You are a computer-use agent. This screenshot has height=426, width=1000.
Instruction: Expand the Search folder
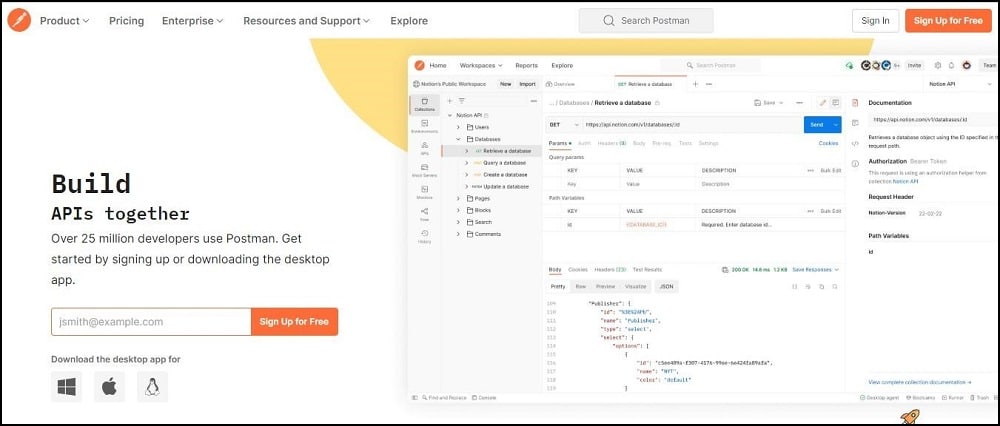tap(458, 222)
